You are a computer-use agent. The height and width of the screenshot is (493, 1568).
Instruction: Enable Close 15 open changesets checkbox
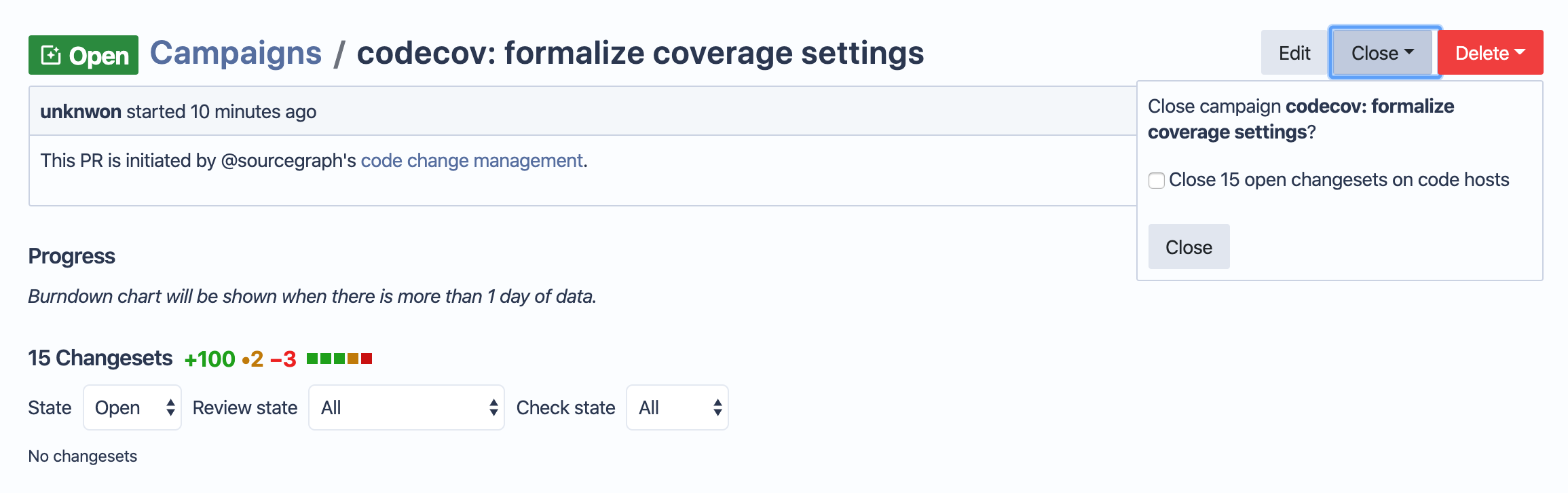[x=1157, y=181]
